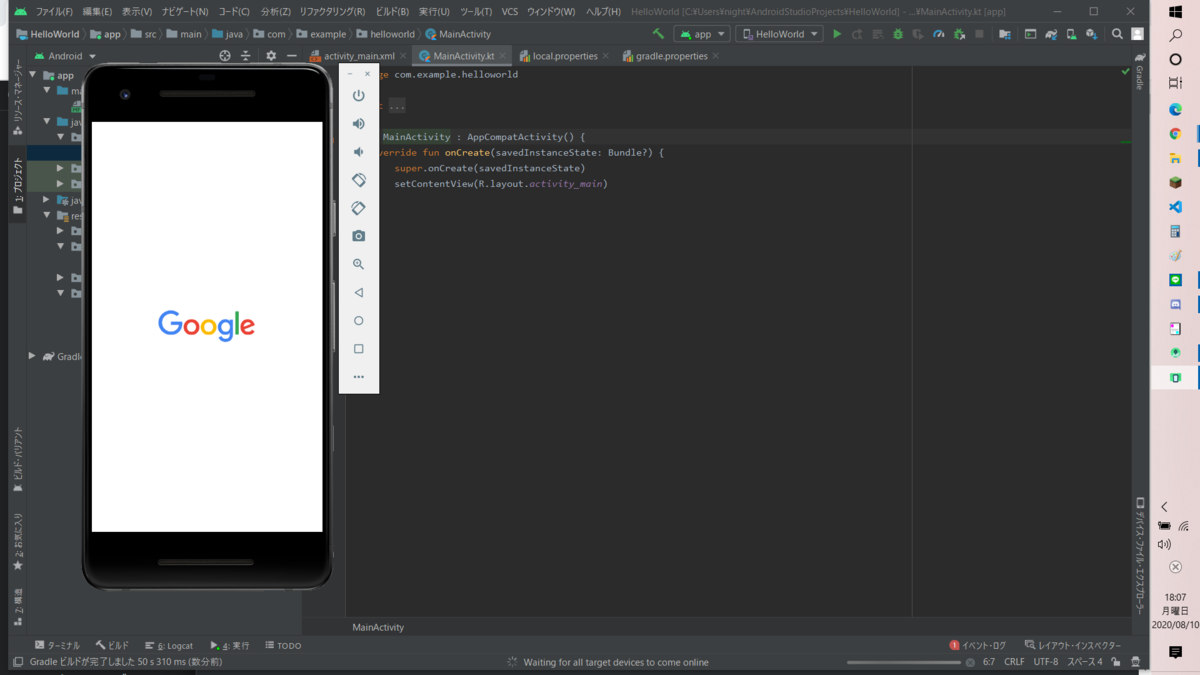The width and height of the screenshot is (1200, 675).
Task: Click Select Opened File target icon
Action: [225, 56]
